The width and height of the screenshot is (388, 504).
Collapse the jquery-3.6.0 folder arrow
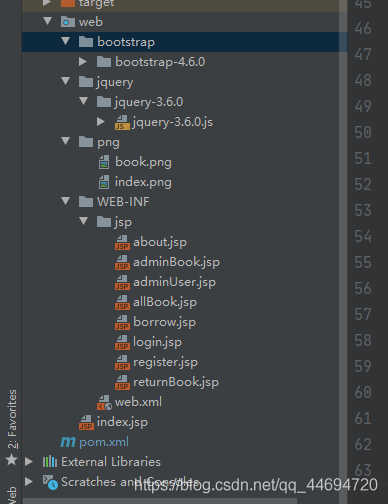[x=84, y=101]
